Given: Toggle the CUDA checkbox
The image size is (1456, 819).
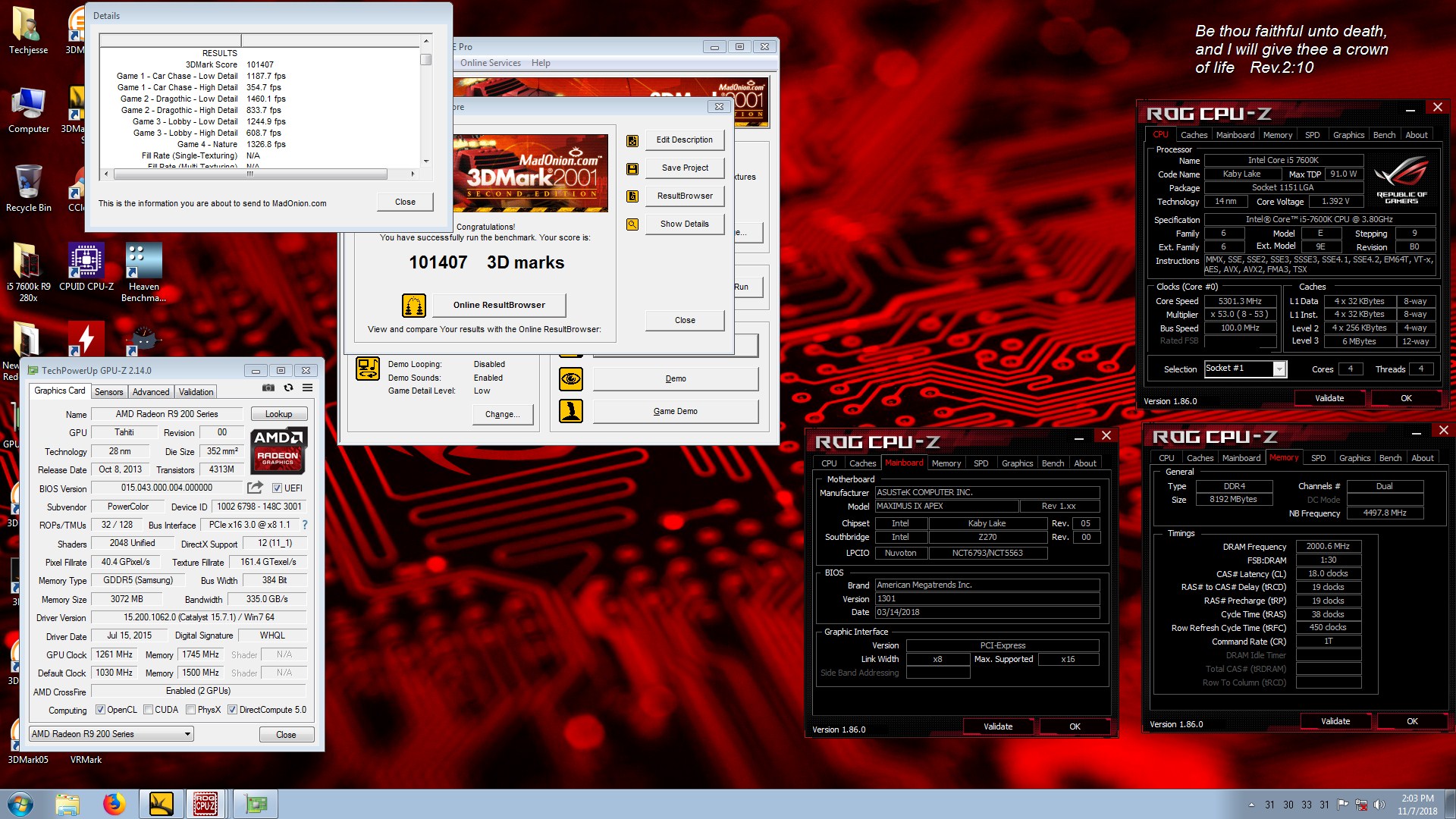Looking at the screenshot, I should click(x=148, y=710).
